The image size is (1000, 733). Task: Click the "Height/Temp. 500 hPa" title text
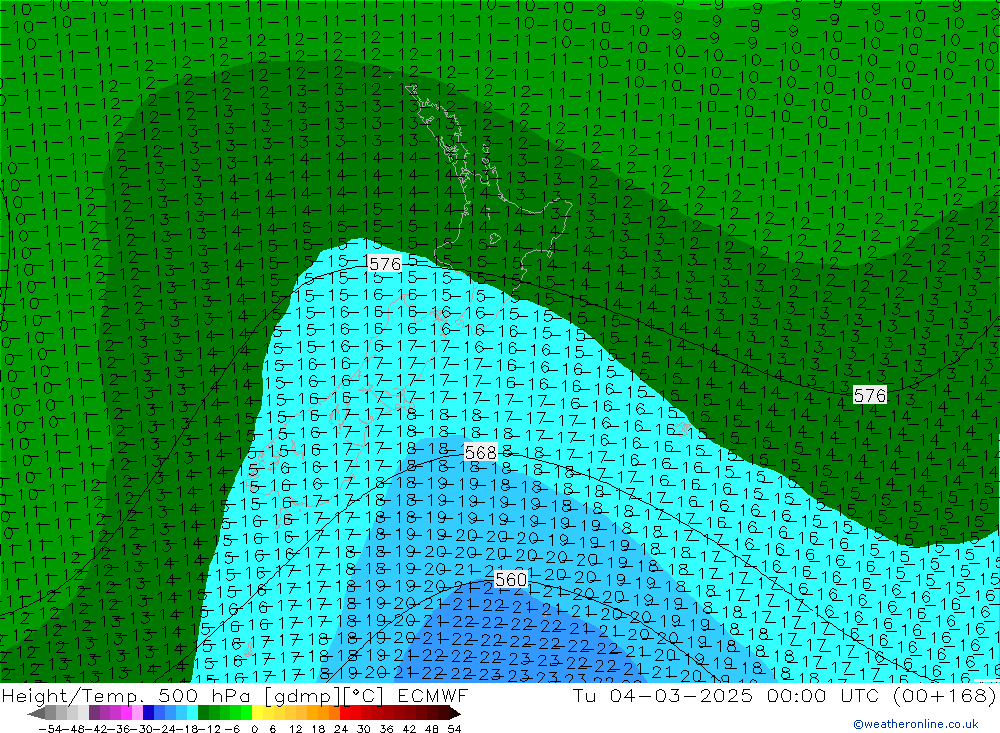[126, 695]
